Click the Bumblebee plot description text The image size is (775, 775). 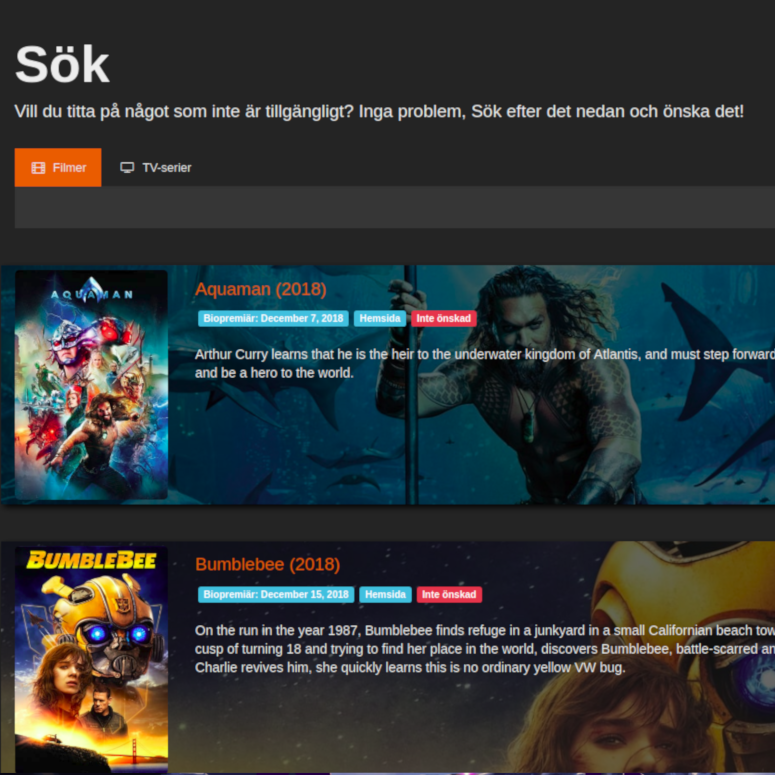(x=485, y=649)
